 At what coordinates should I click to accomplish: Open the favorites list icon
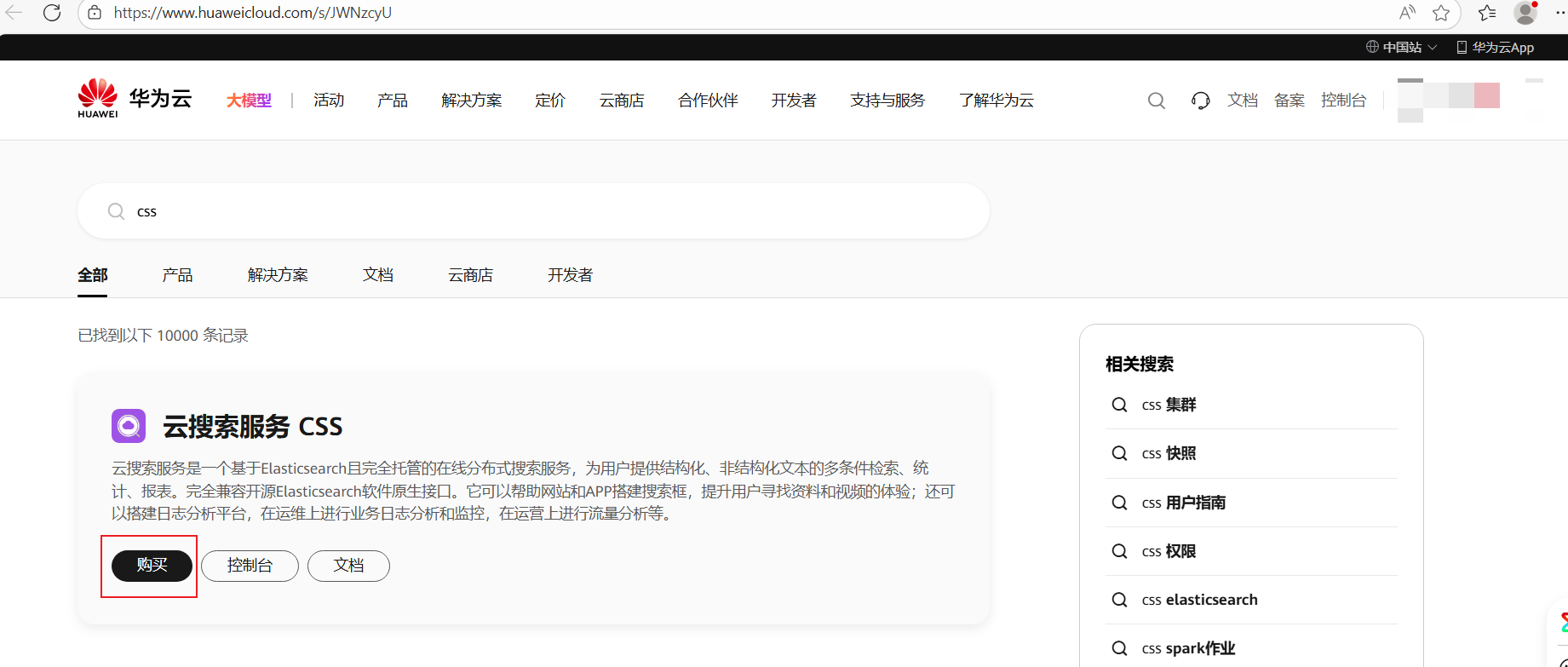(1487, 13)
